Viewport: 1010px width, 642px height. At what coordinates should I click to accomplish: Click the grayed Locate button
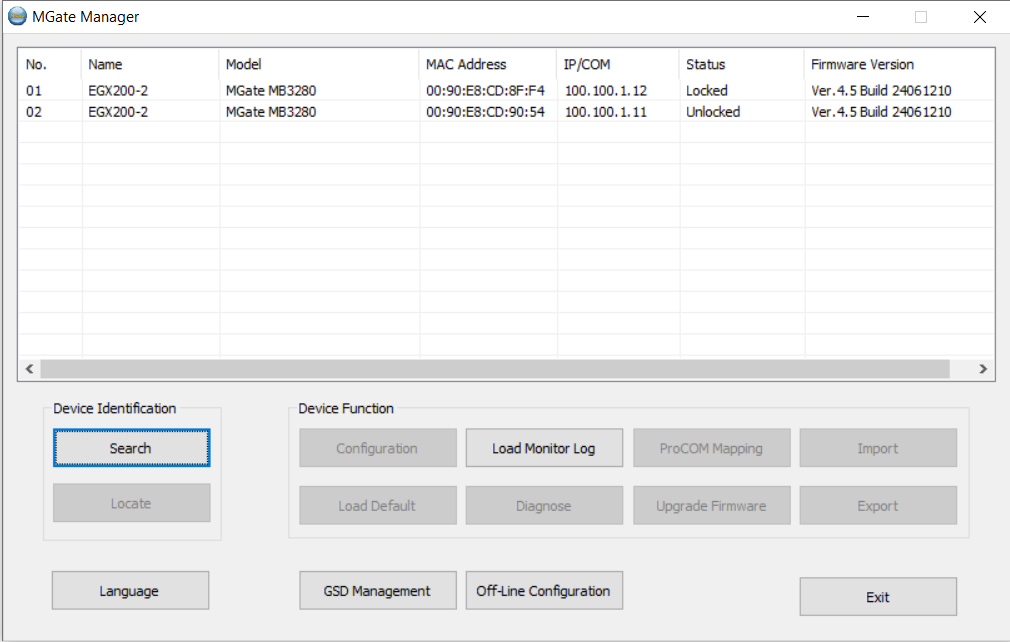coord(131,503)
